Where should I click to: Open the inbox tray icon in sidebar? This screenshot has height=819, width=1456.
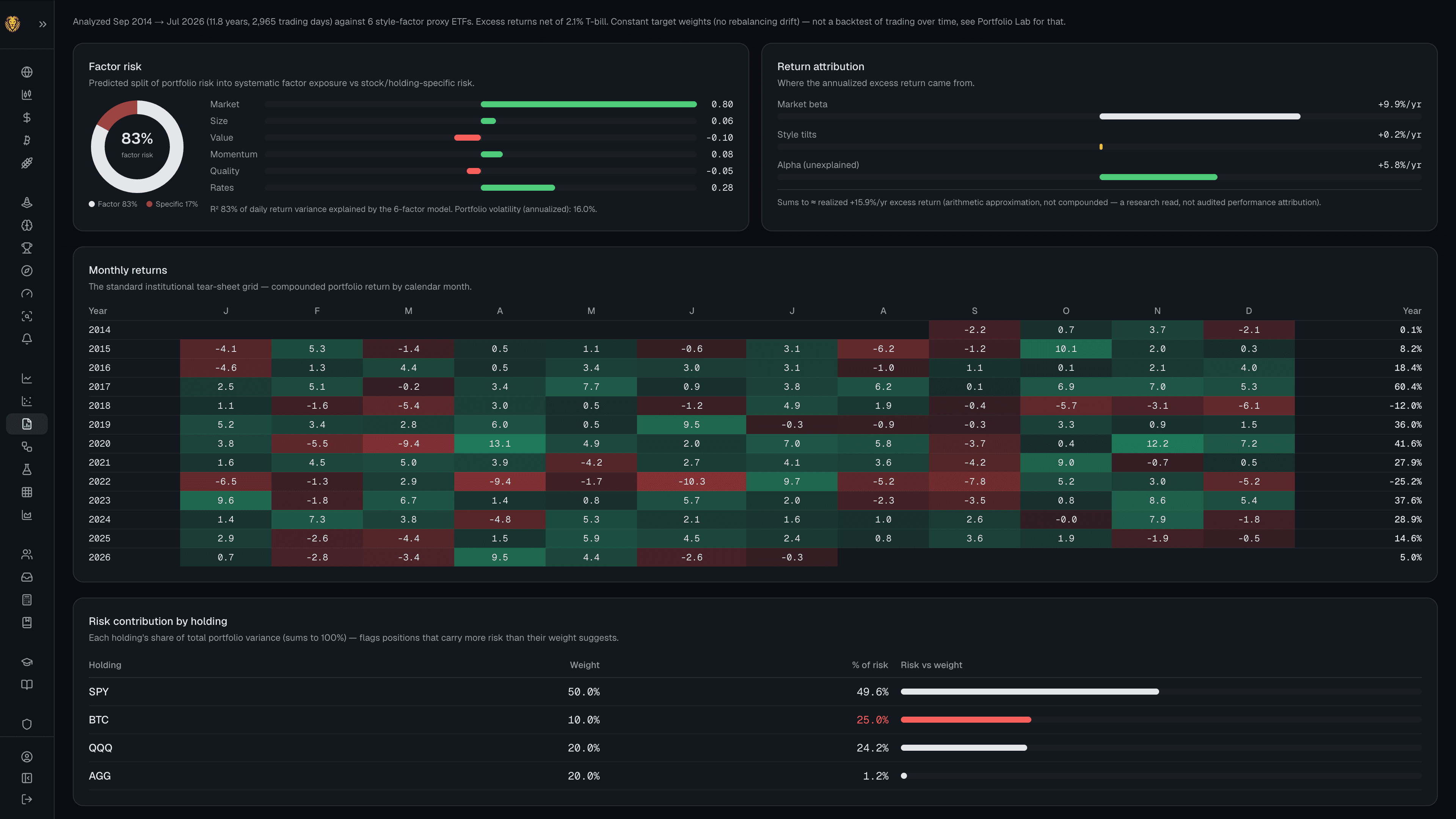pos(27,577)
